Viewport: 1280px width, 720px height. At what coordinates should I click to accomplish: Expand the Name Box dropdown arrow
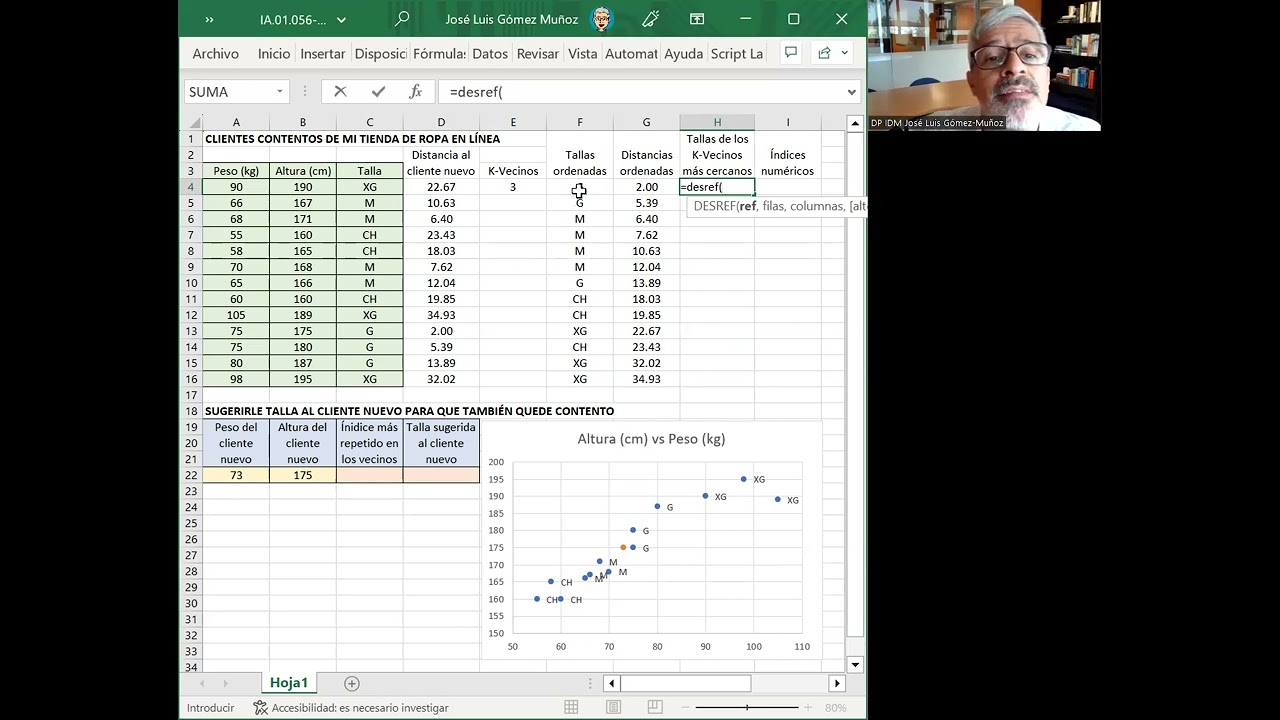tap(280, 91)
